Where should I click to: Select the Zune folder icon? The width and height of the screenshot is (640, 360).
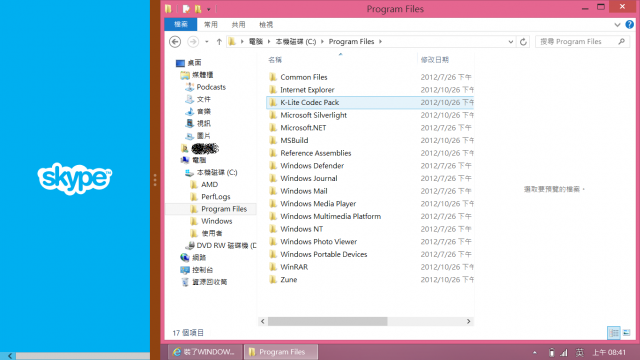273,280
